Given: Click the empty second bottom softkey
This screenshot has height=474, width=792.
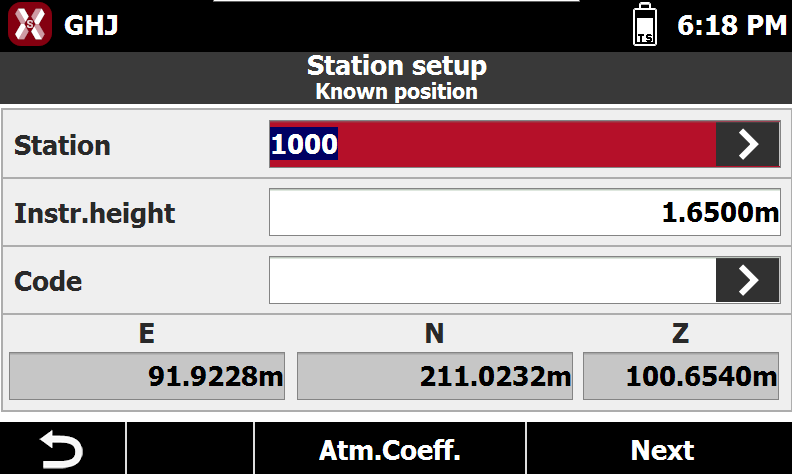Looking at the screenshot, I should 190,449.
